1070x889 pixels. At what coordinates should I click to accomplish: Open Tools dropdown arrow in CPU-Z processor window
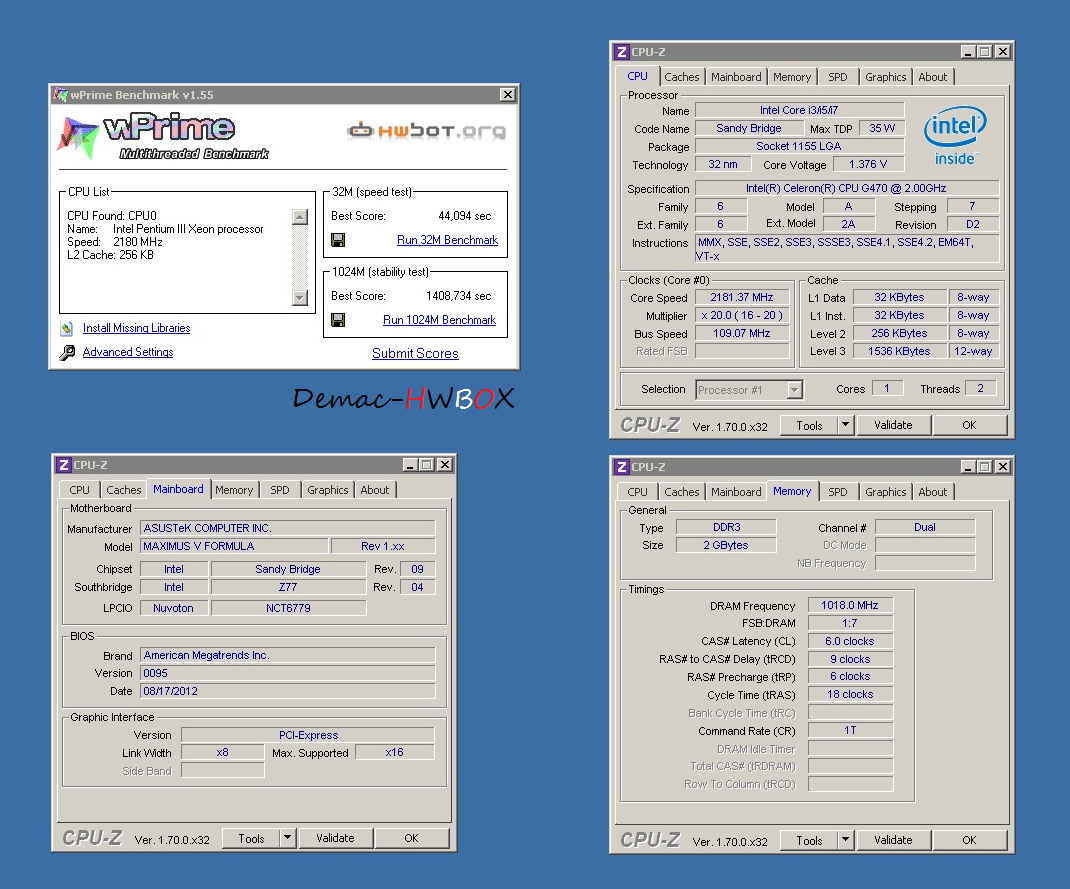click(x=845, y=424)
